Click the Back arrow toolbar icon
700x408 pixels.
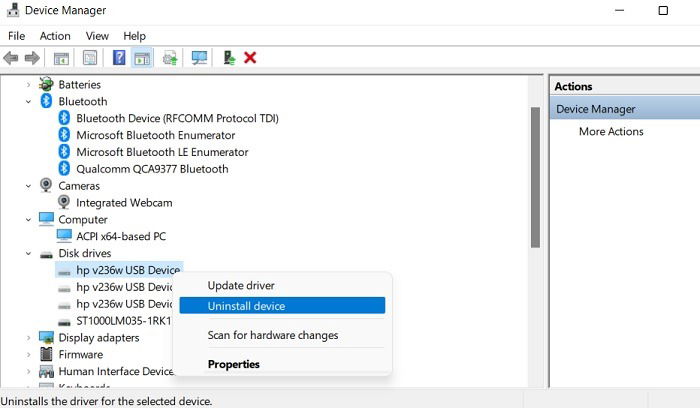coord(11,58)
